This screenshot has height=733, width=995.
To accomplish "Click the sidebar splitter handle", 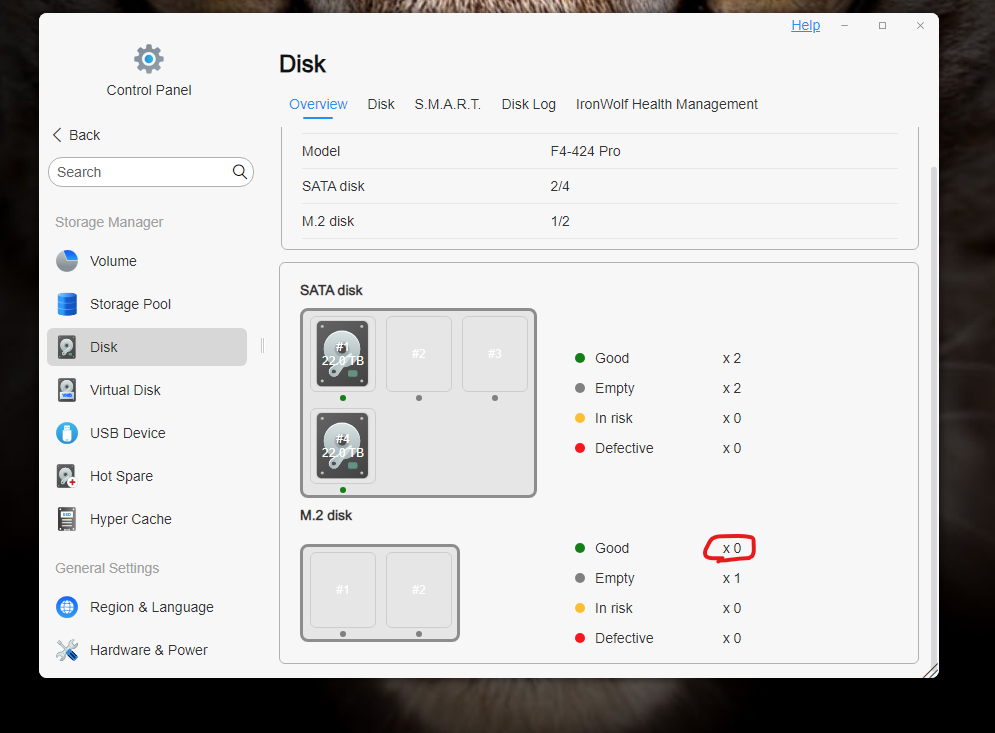I will pyautogui.click(x=262, y=345).
